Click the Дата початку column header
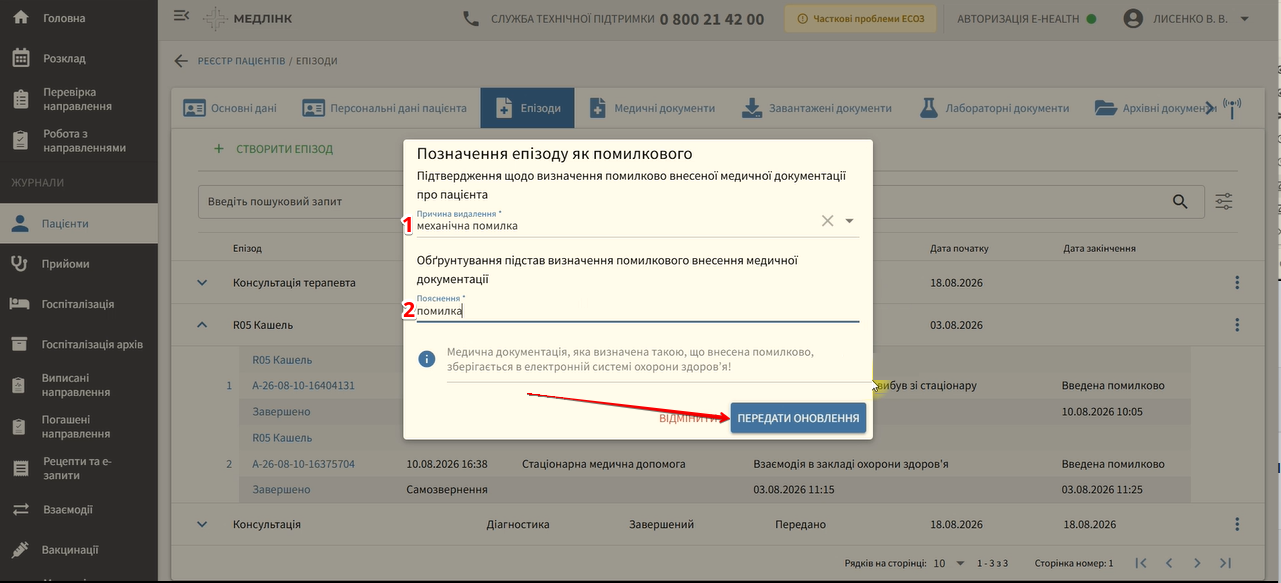Viewport: 1281px width, 583px height. (959, 248)
